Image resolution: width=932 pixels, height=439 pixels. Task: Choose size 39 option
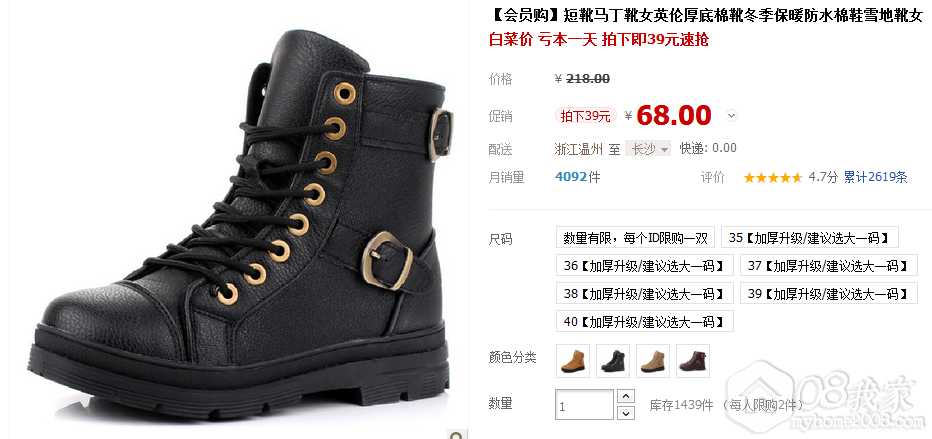[x=829, y=293]
